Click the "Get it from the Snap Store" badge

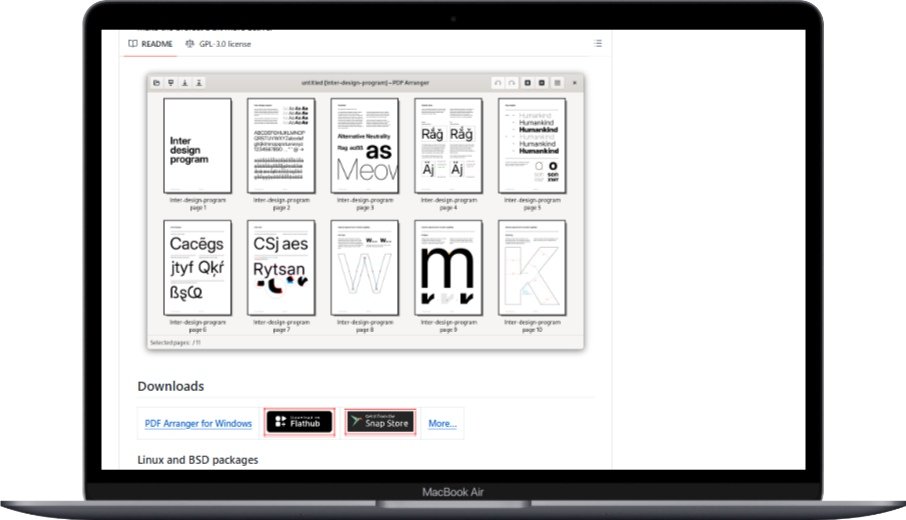381,422
